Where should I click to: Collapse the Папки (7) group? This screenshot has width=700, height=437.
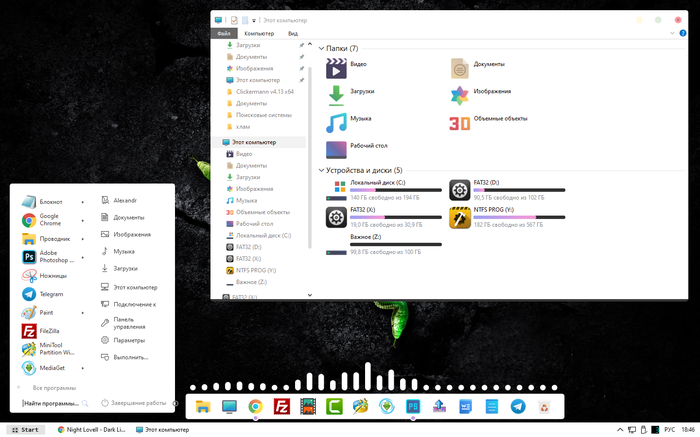click(320, 48)
